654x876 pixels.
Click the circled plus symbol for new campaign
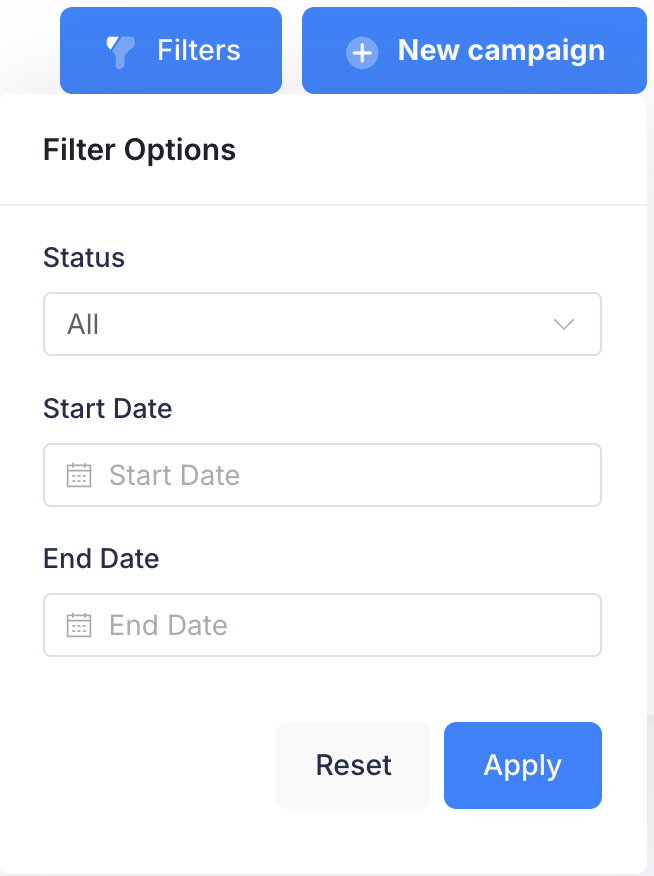(362, 52)
